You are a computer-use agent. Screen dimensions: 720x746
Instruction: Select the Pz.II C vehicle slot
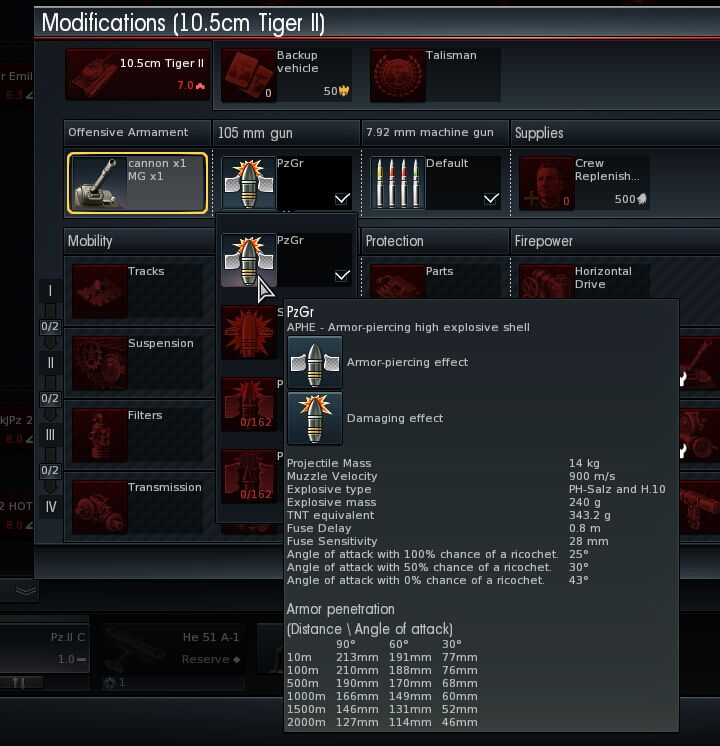coord(44,648)
